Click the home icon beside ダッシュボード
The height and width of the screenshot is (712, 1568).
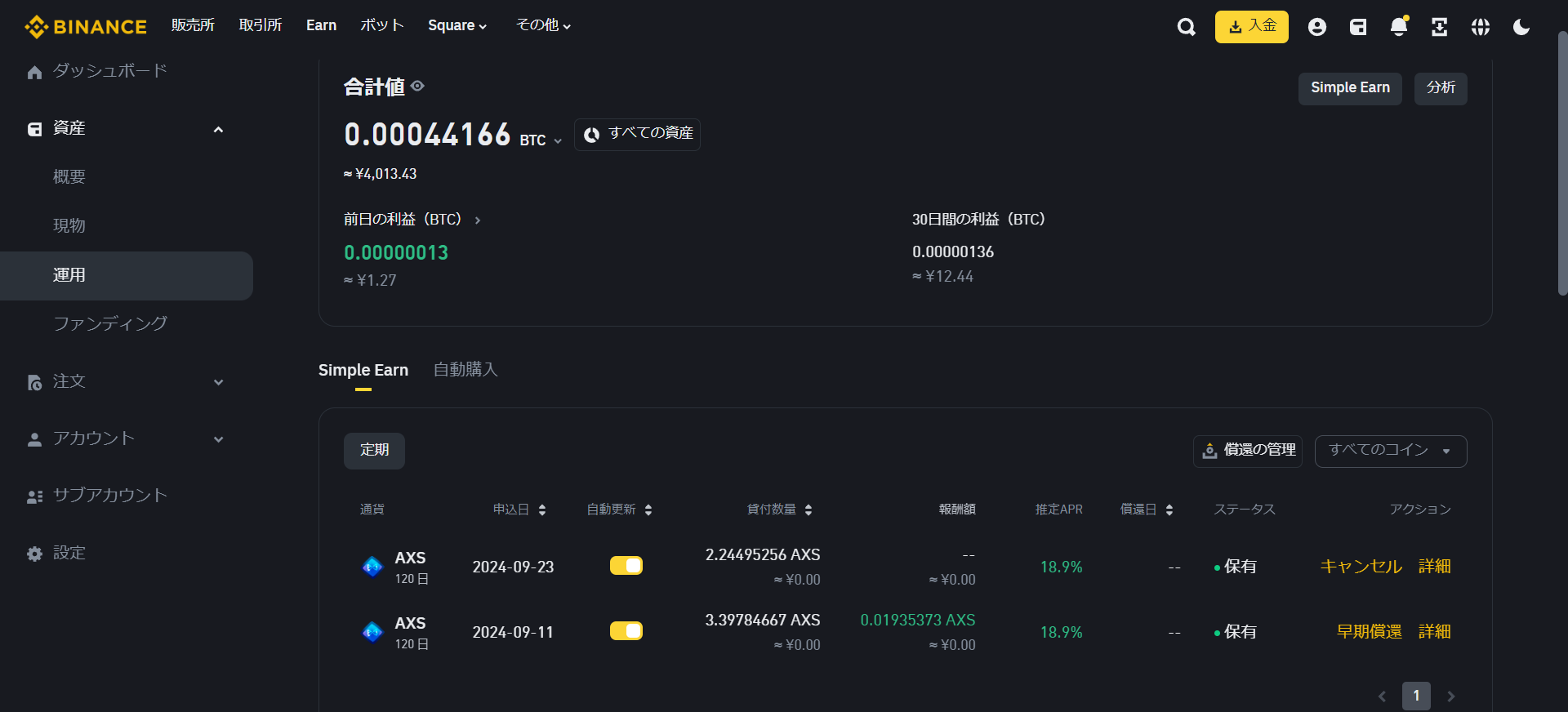(34, 73)
